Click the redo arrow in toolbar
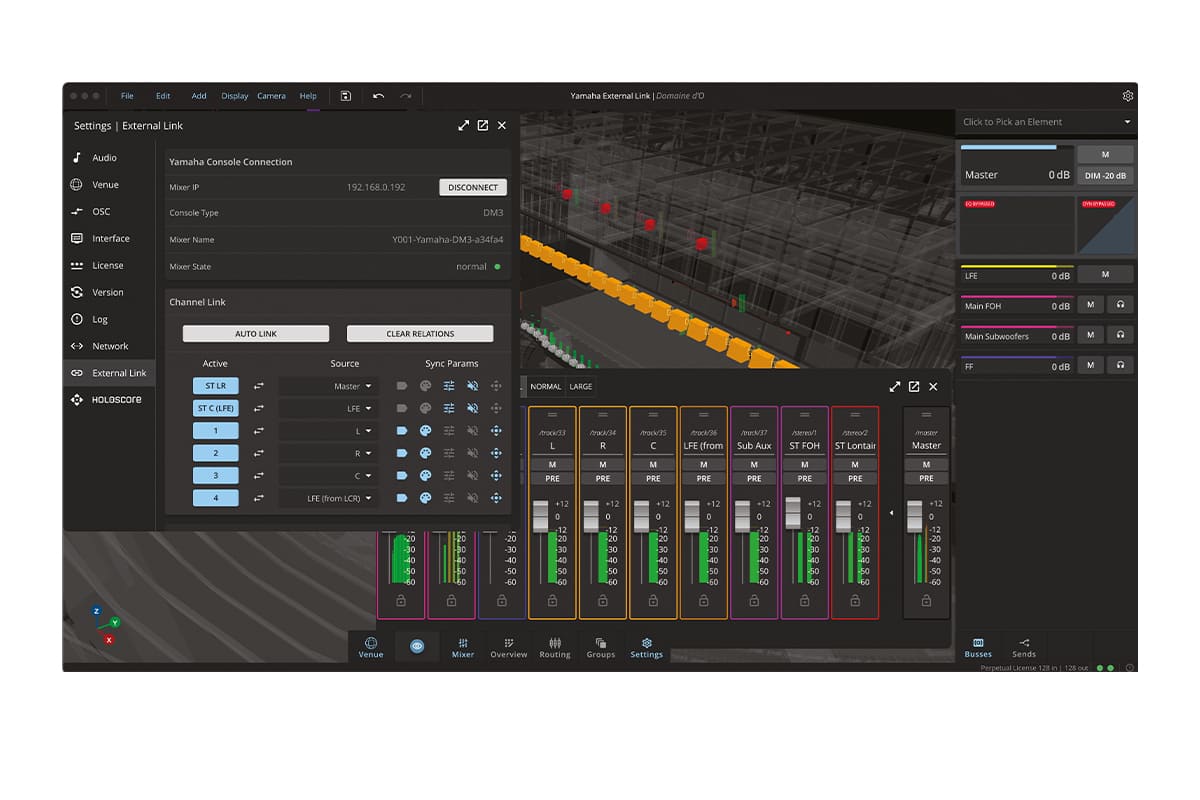 405,96
